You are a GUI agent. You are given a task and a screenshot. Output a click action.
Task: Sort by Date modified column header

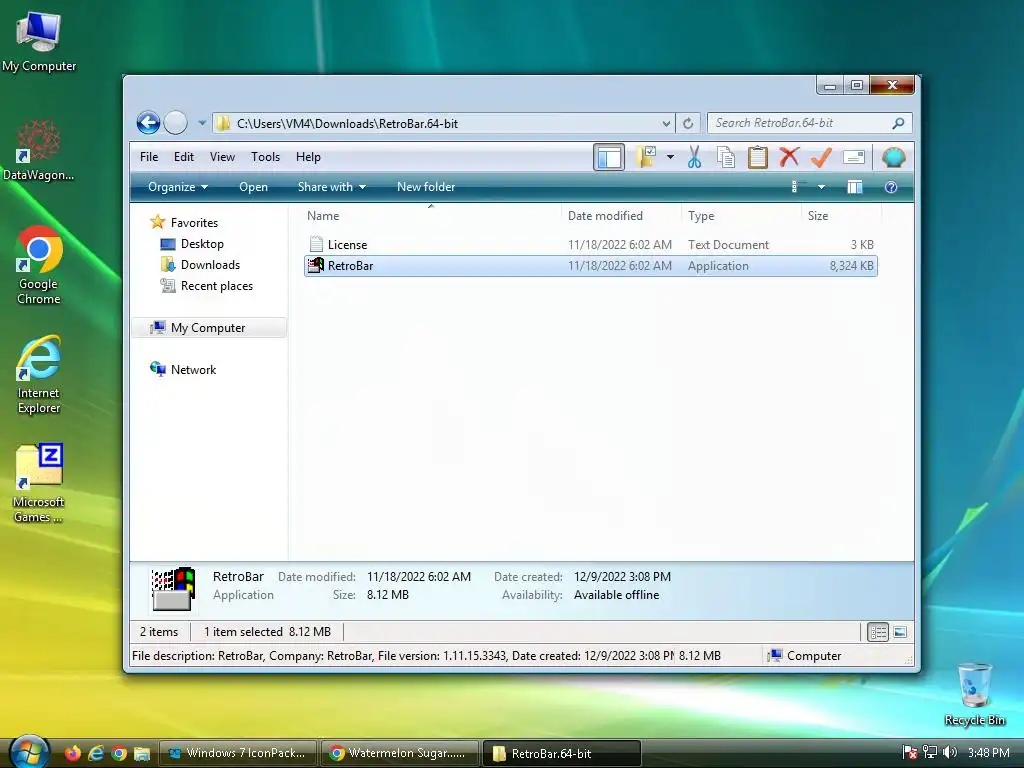point(620,216)
